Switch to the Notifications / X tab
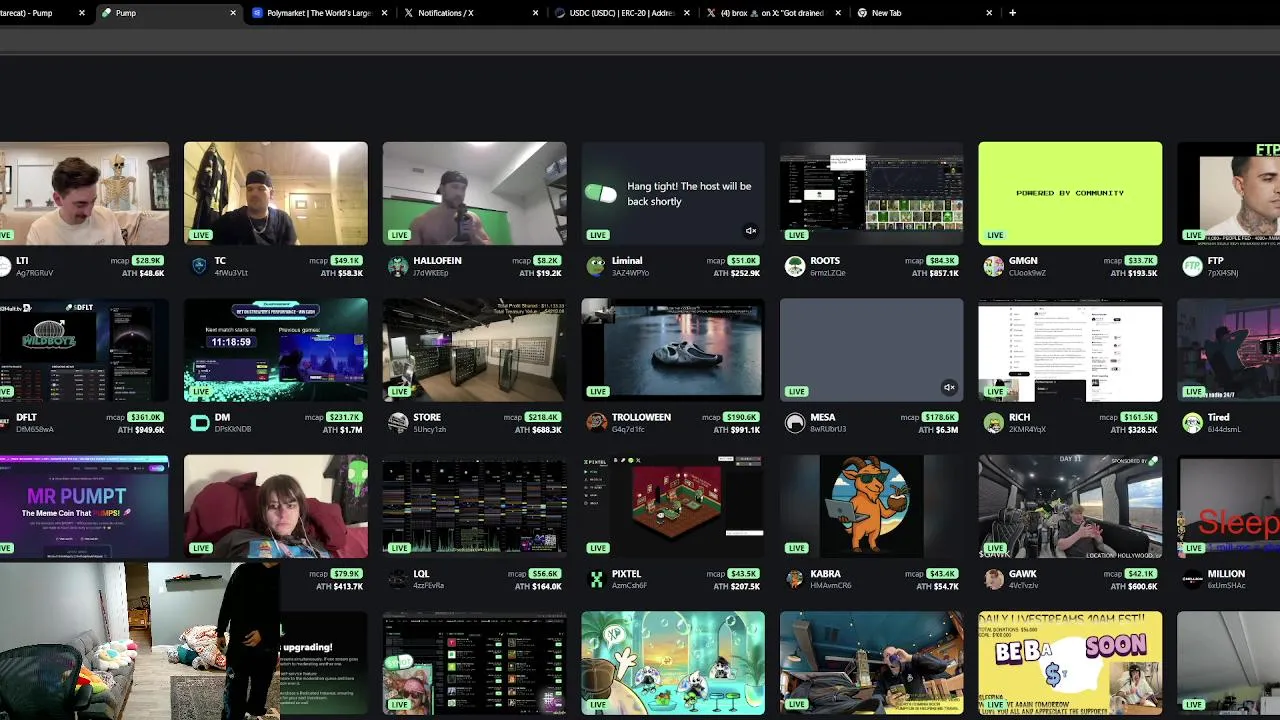Screen dimensions: 1280x720 pos(471,13)
